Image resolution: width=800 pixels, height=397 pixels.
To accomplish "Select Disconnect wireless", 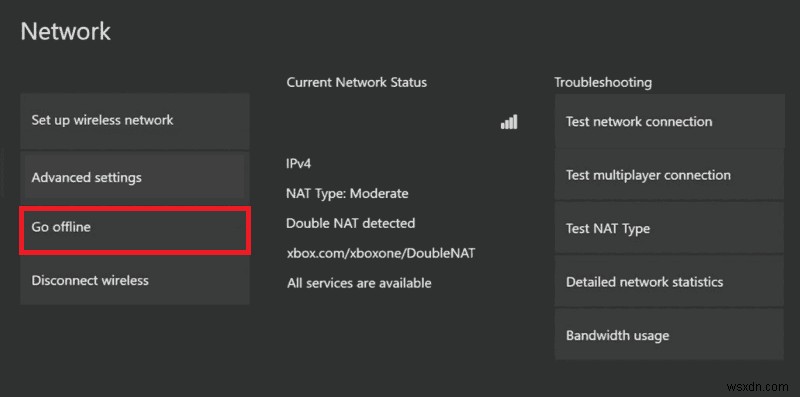I will click(x=135, y=280).
